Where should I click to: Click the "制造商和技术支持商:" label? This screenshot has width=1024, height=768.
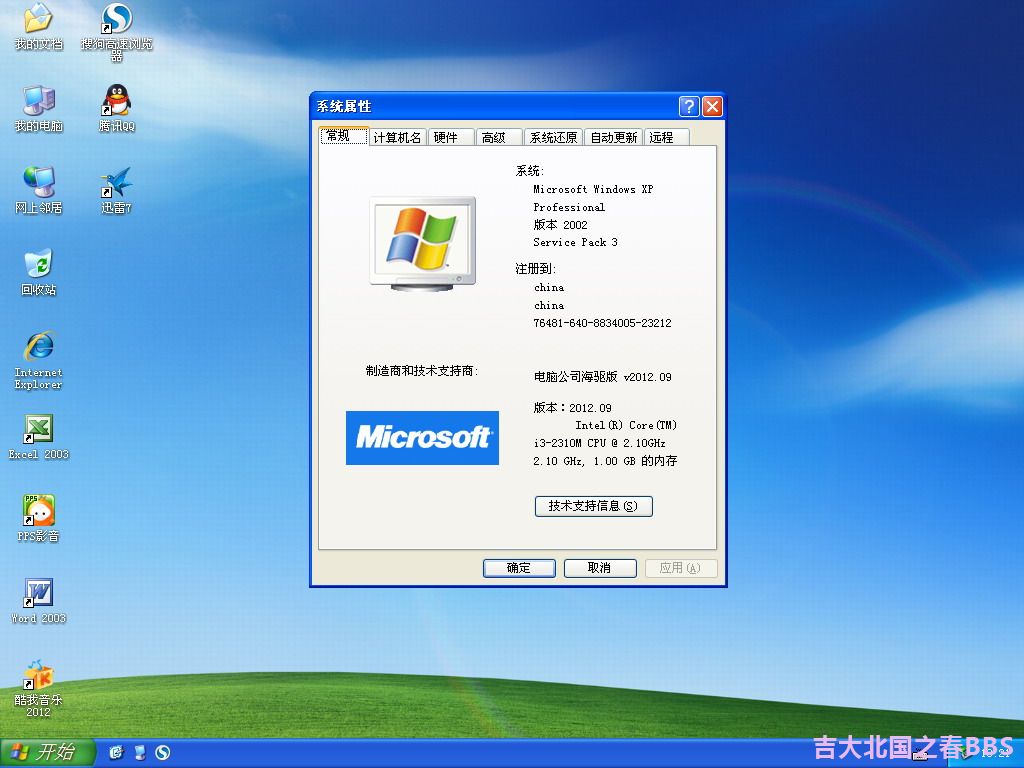[x=422, y=371]
